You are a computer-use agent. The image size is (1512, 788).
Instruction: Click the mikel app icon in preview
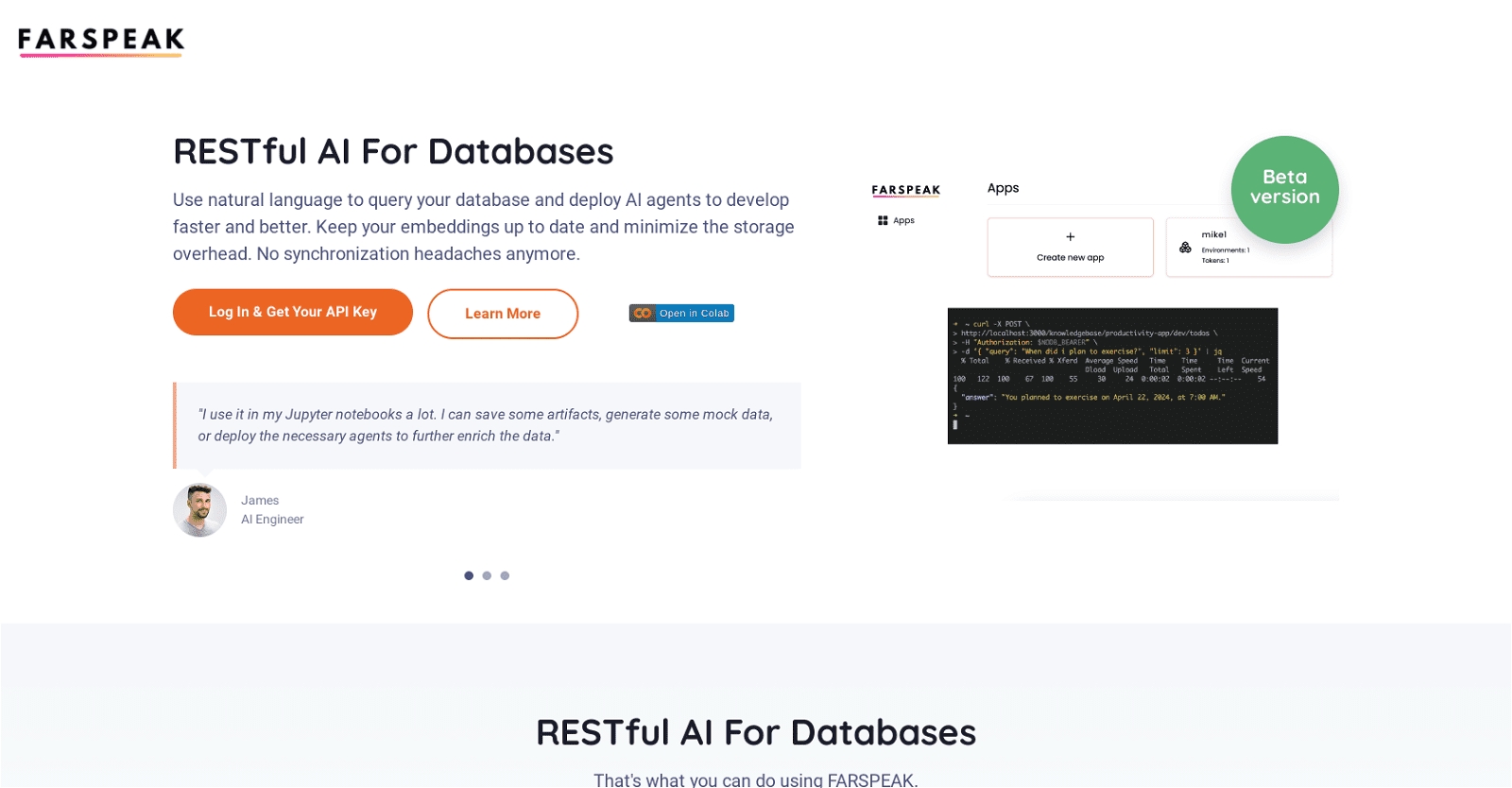click(1185, 248)
